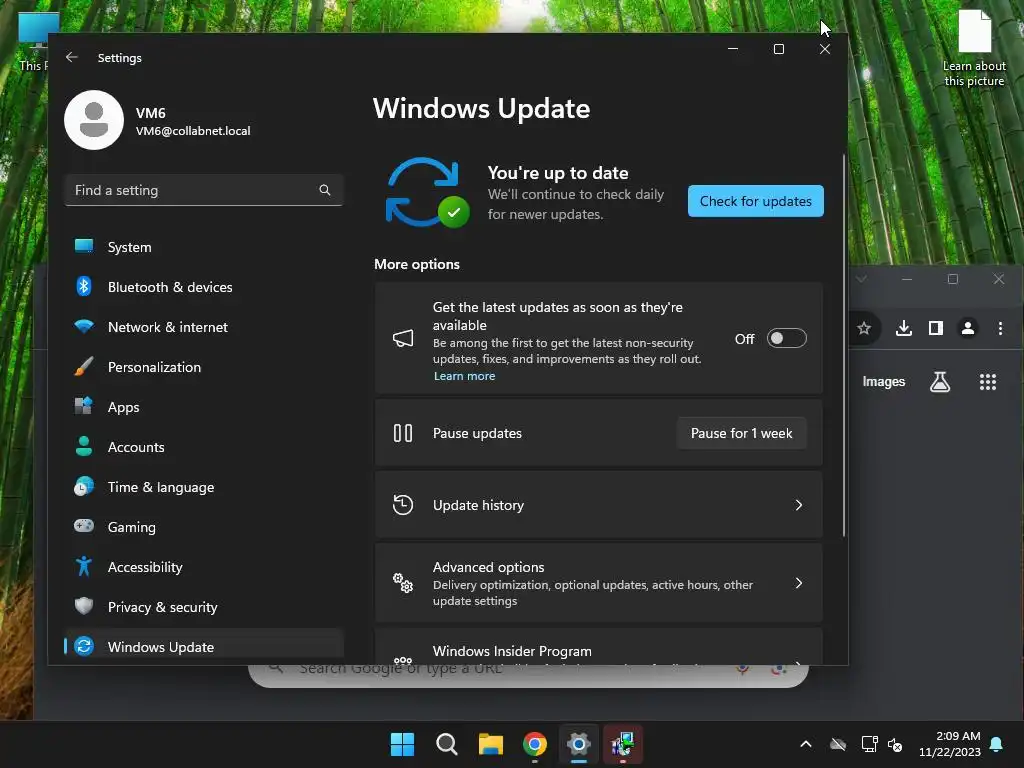
Task: Select Gaming in the settings sidebar
Action: tap(204, 527)
